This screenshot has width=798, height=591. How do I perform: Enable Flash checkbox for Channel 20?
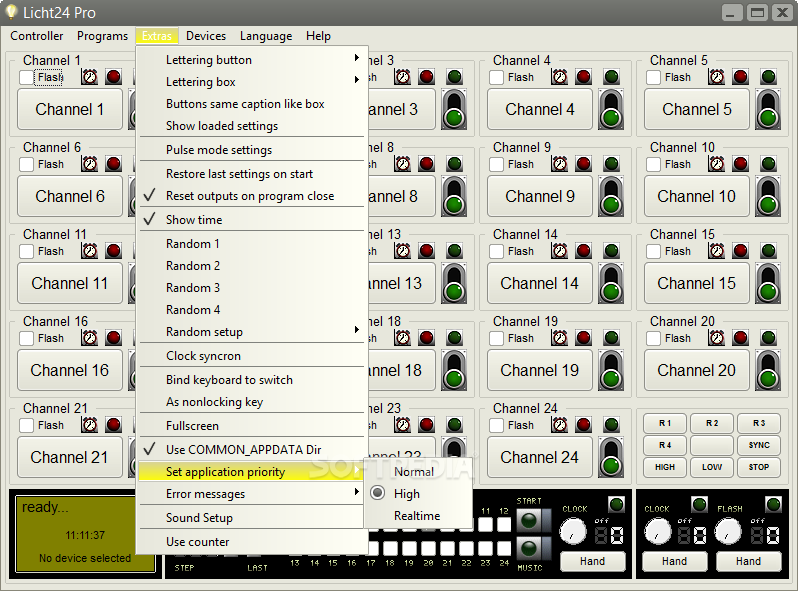[x=653, y=339]
